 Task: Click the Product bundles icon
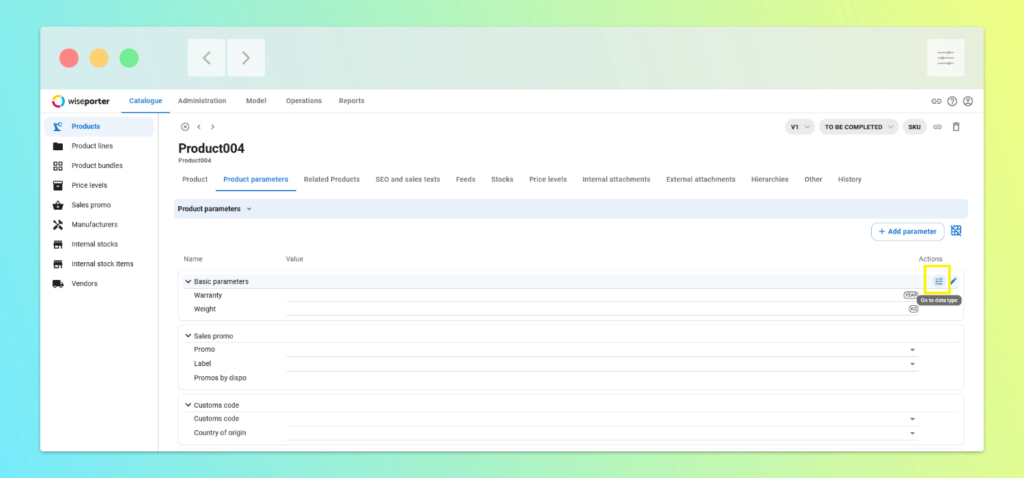[x=57, y=166]
